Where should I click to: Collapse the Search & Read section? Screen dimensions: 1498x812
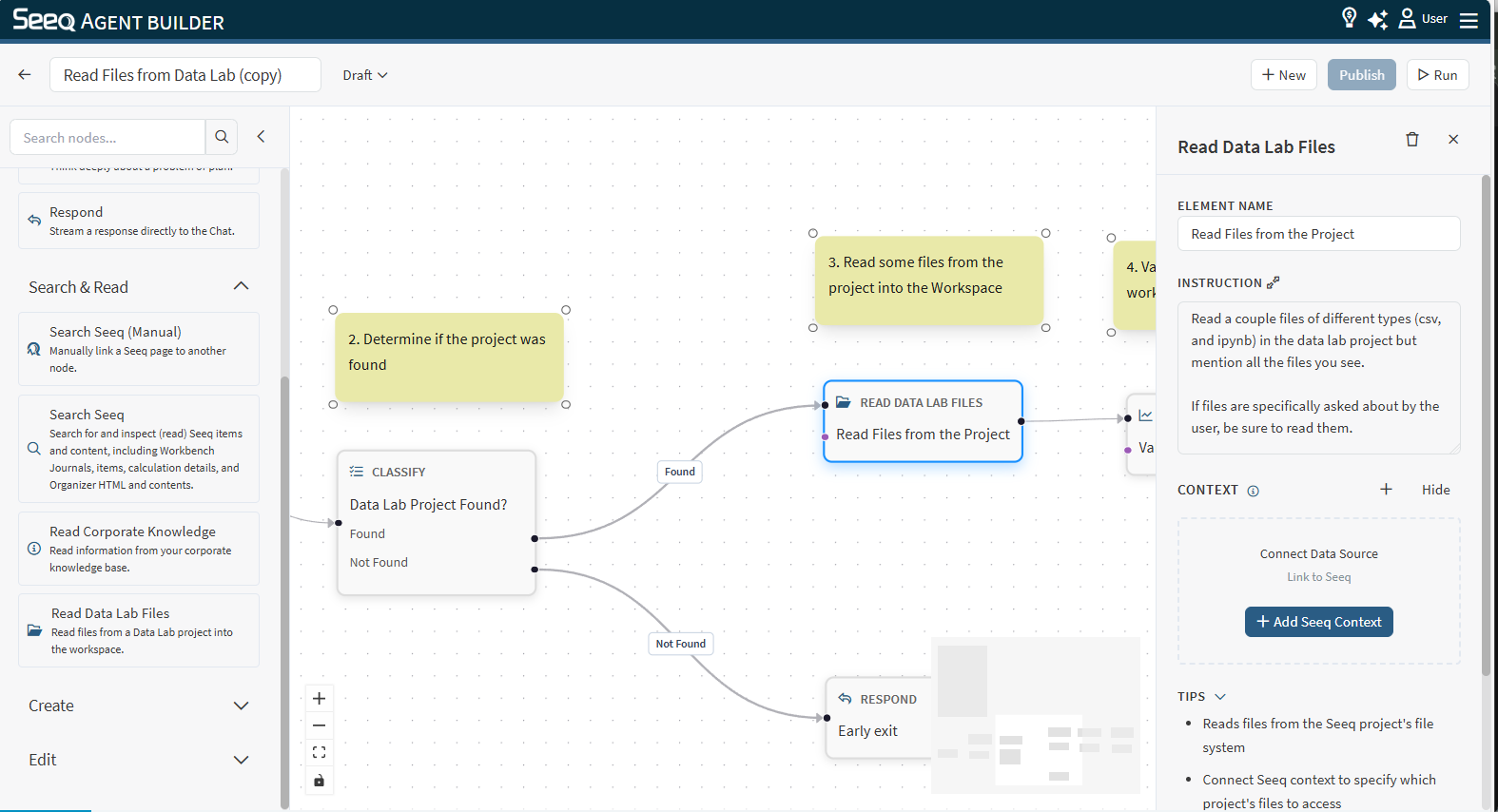point(241,286)
